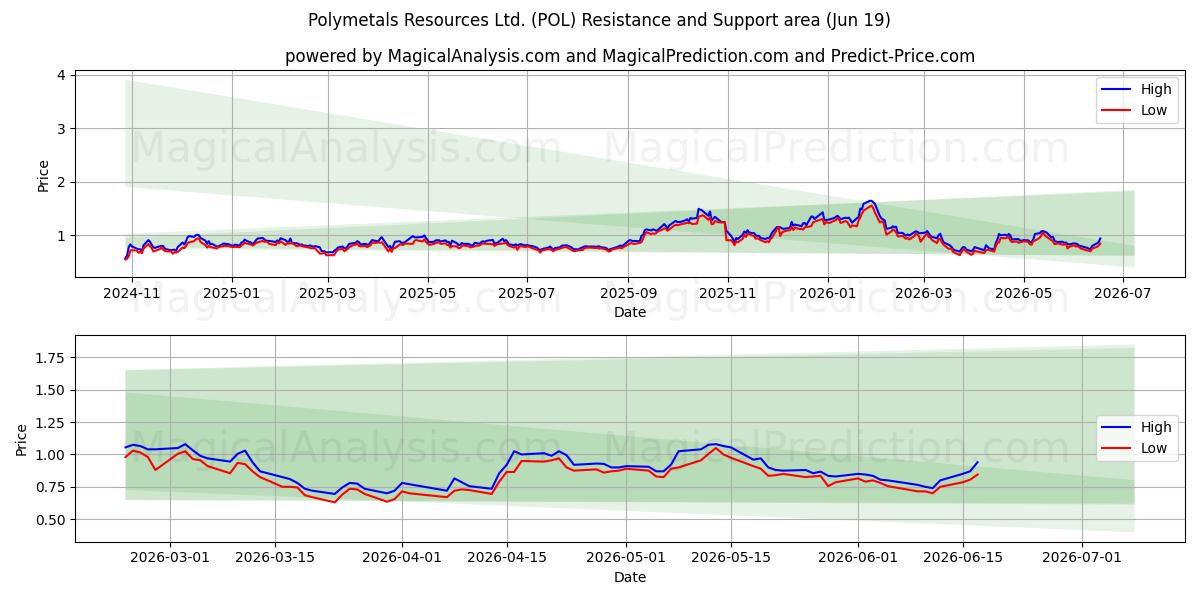The image size is (1200, 600).
Task: Click the '2026-07' x-axis label in the top chart
Action: (x=1122, y=293)
